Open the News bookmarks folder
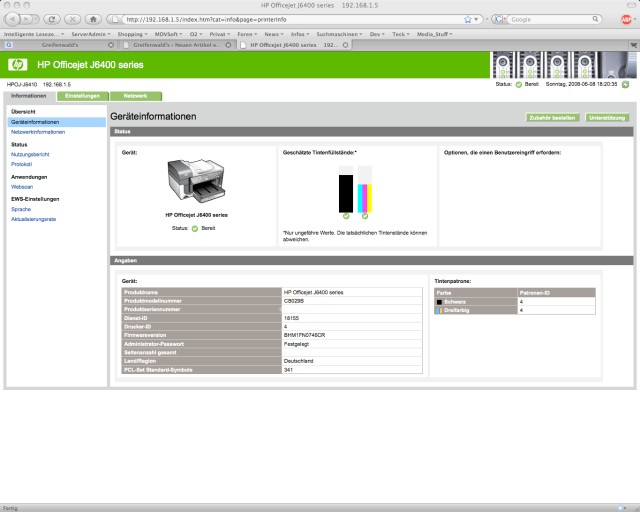Image resolution: width=640 pixels, height=512 pixels. [274, 34]
